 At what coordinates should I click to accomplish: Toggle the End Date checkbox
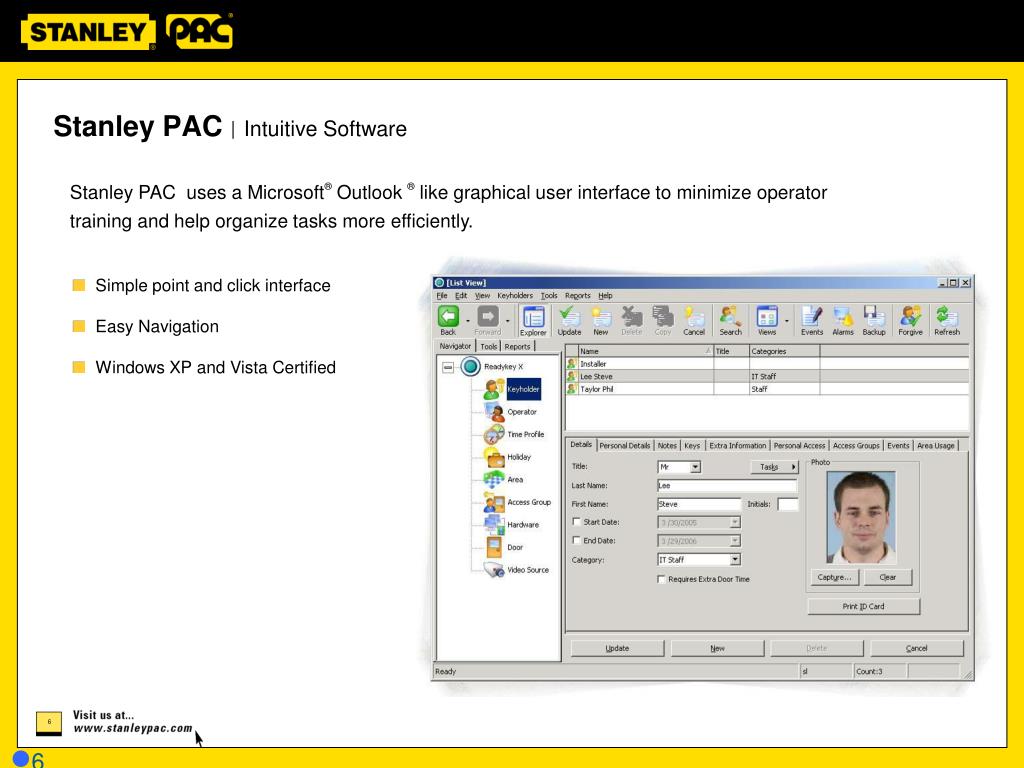tap(577, 540)
